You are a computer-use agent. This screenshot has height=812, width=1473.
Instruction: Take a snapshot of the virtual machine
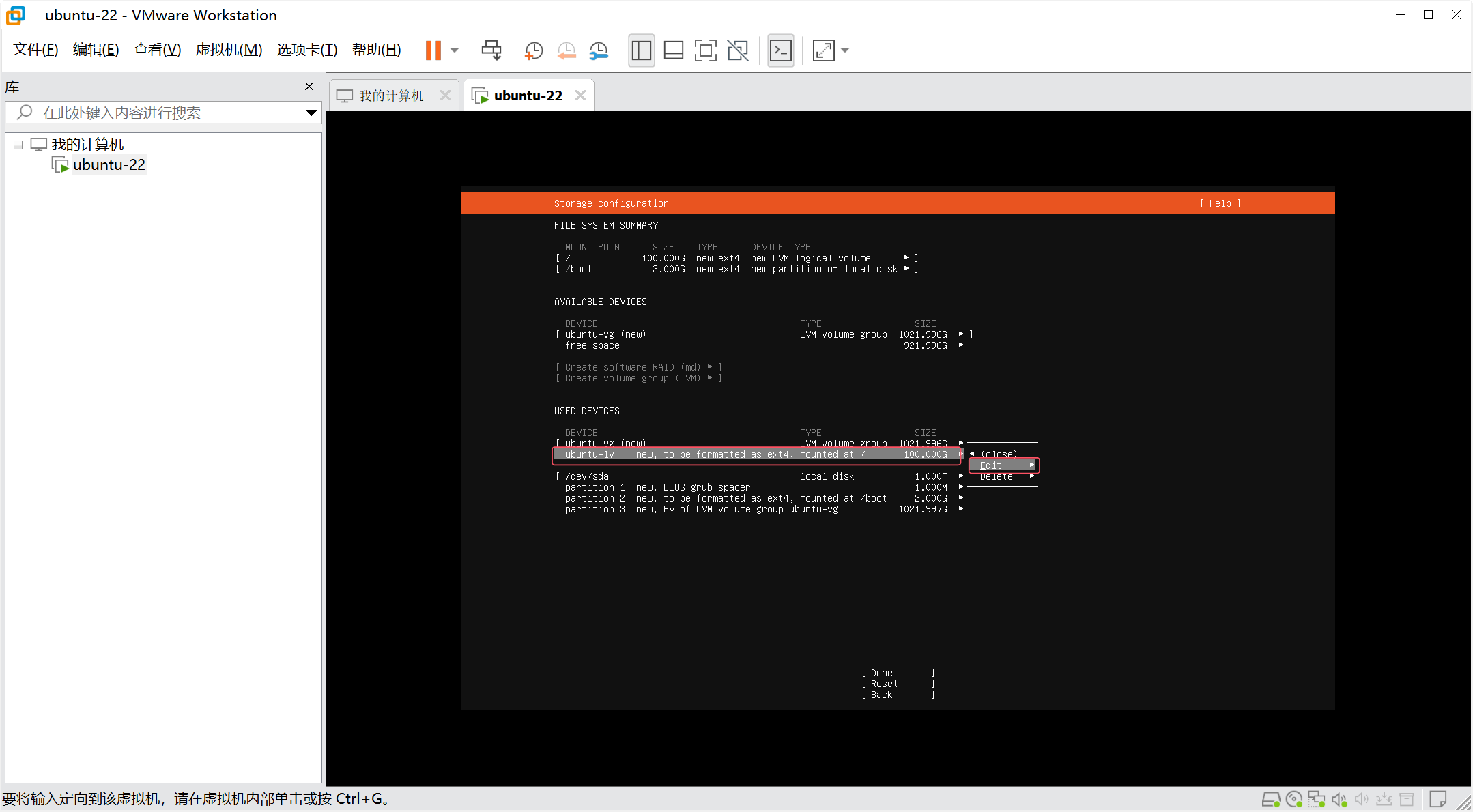533,50
